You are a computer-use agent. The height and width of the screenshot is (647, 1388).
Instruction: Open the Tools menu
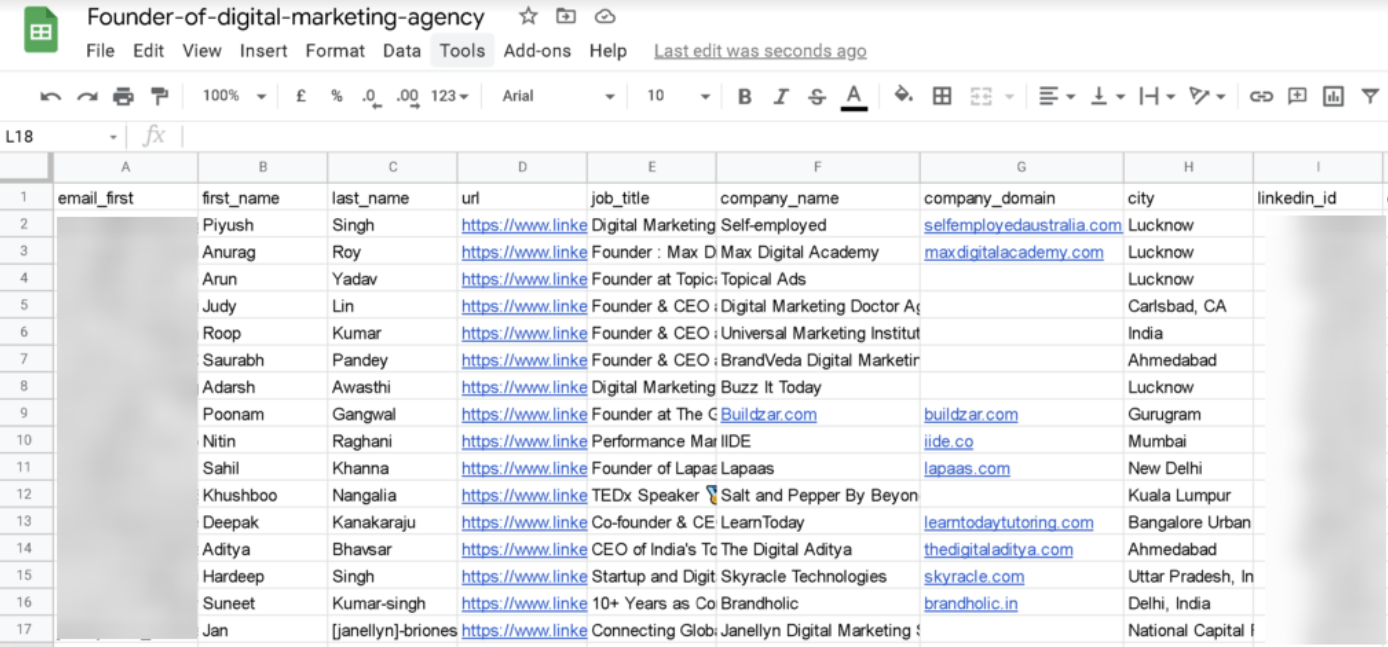click(x=461, y=51)
